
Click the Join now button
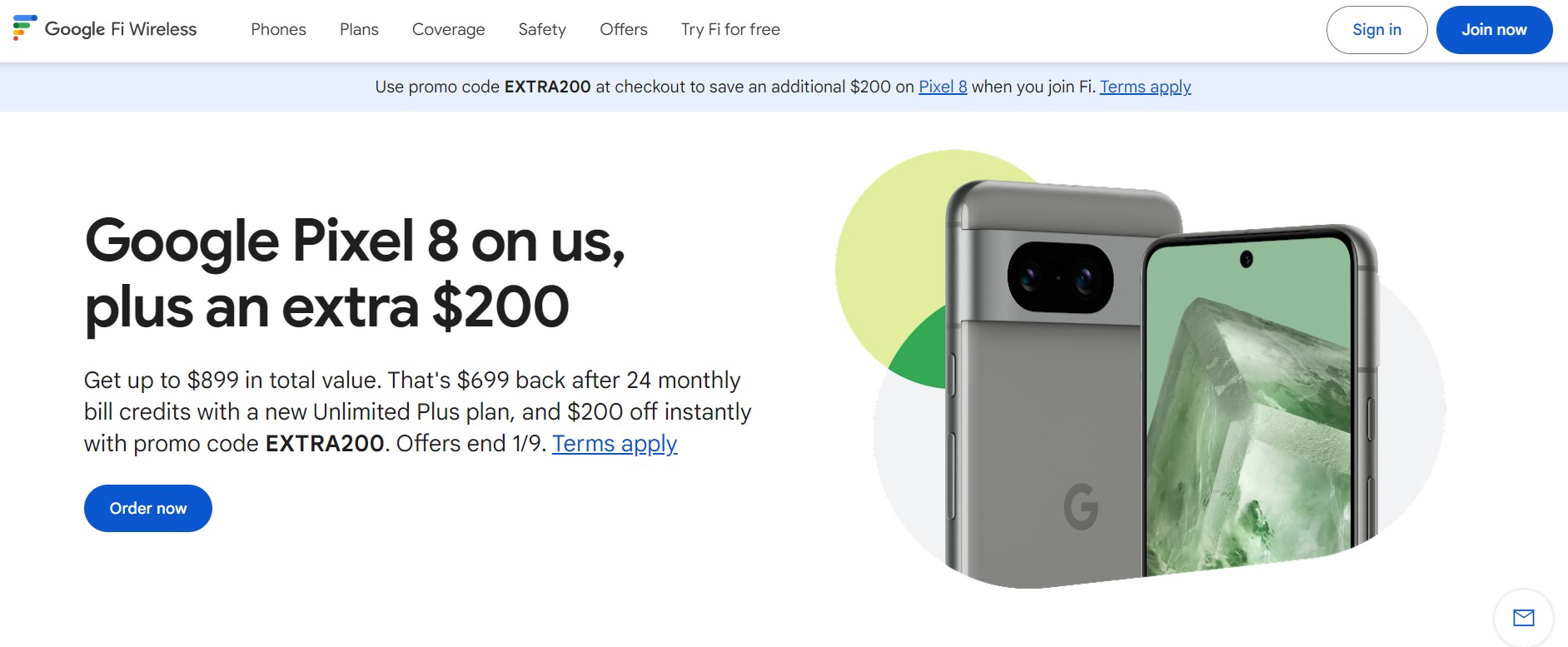pos(1494,29)
